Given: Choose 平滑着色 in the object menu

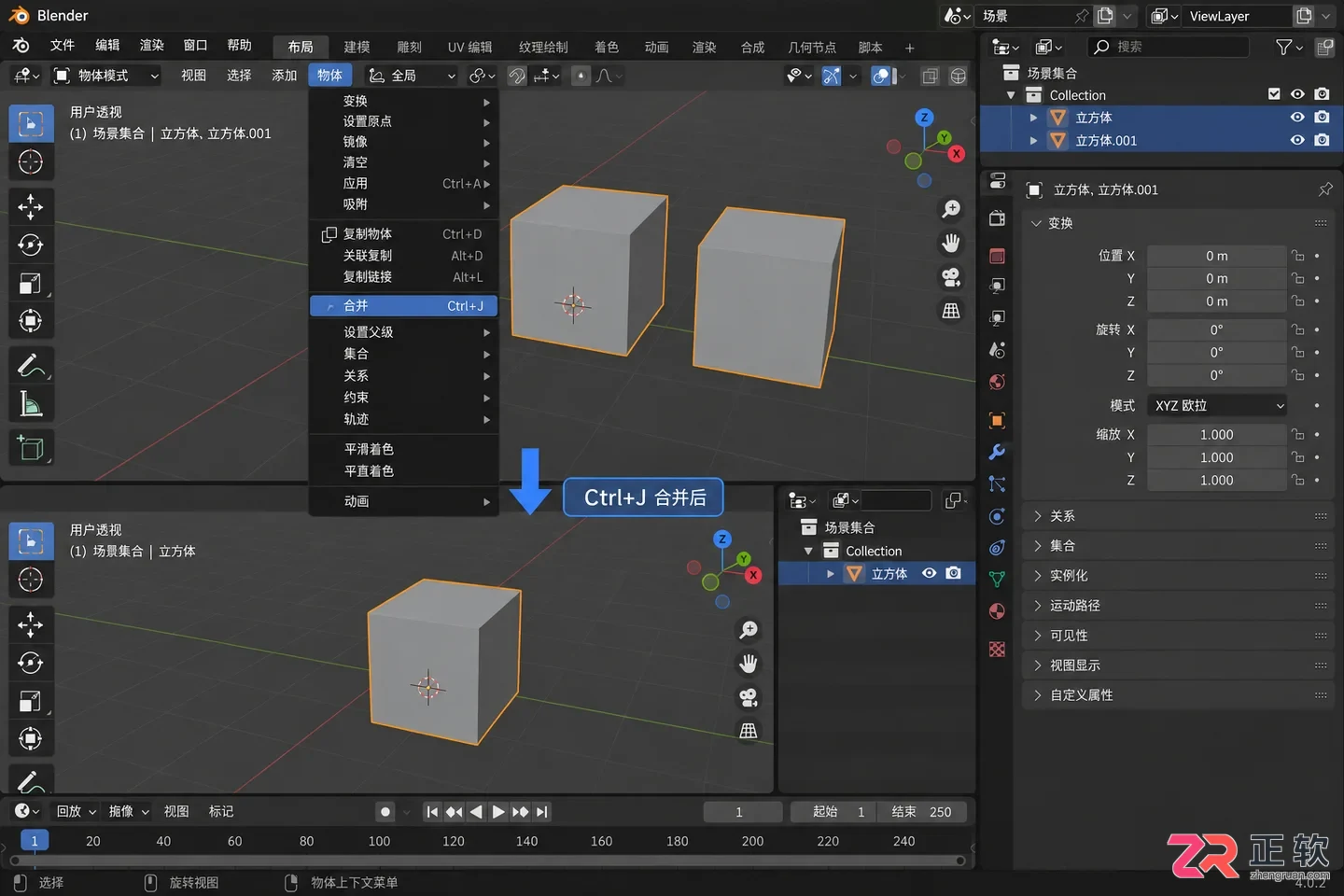Looking at the screenshot, I should 403,449.
